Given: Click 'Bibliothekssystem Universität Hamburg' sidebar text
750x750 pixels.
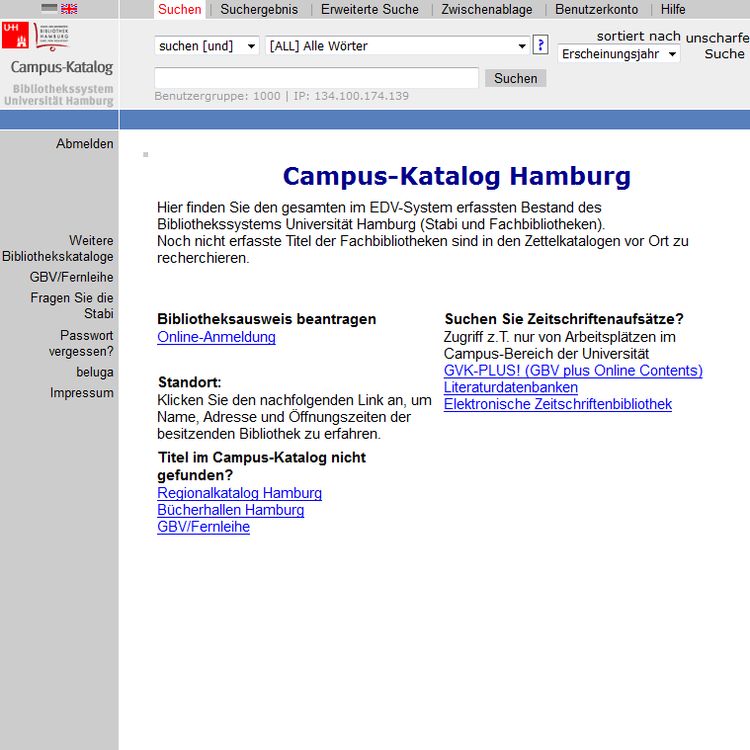Looking at the screenshot, I should 59,95.
